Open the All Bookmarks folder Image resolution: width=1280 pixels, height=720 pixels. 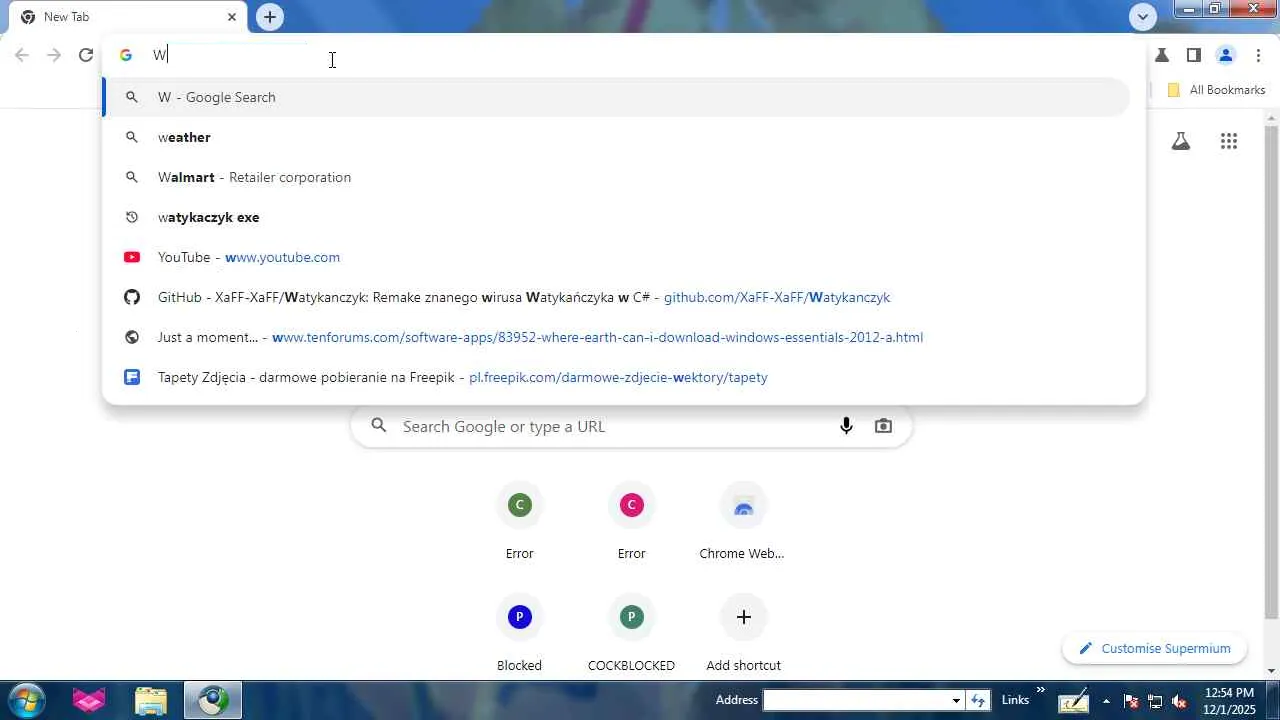coord(1216,90)
